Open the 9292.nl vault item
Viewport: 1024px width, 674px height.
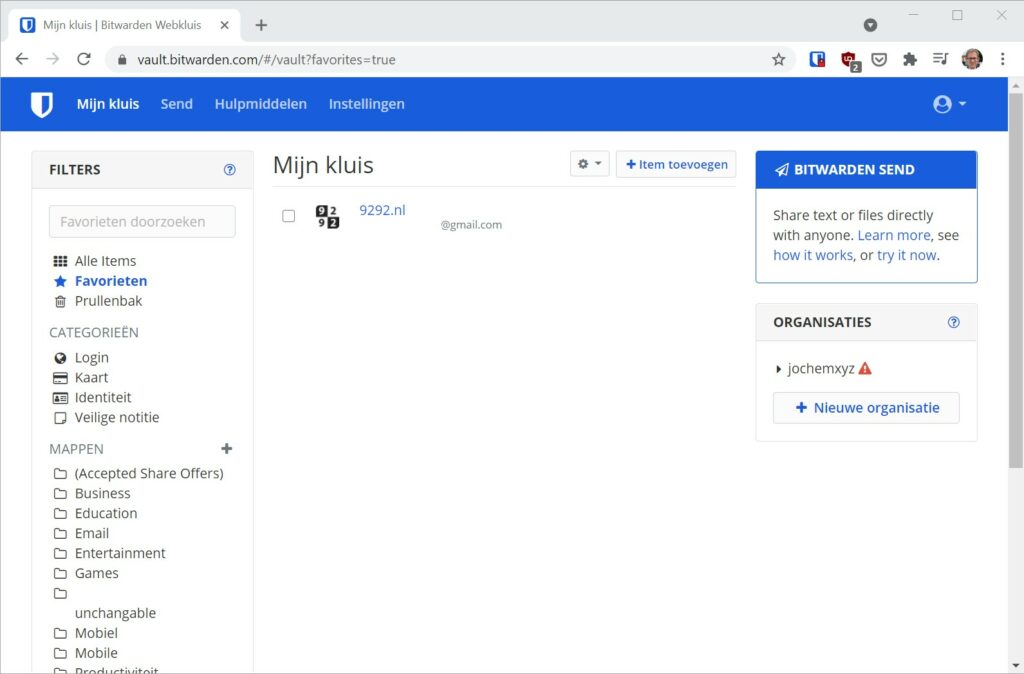[382, 210]
